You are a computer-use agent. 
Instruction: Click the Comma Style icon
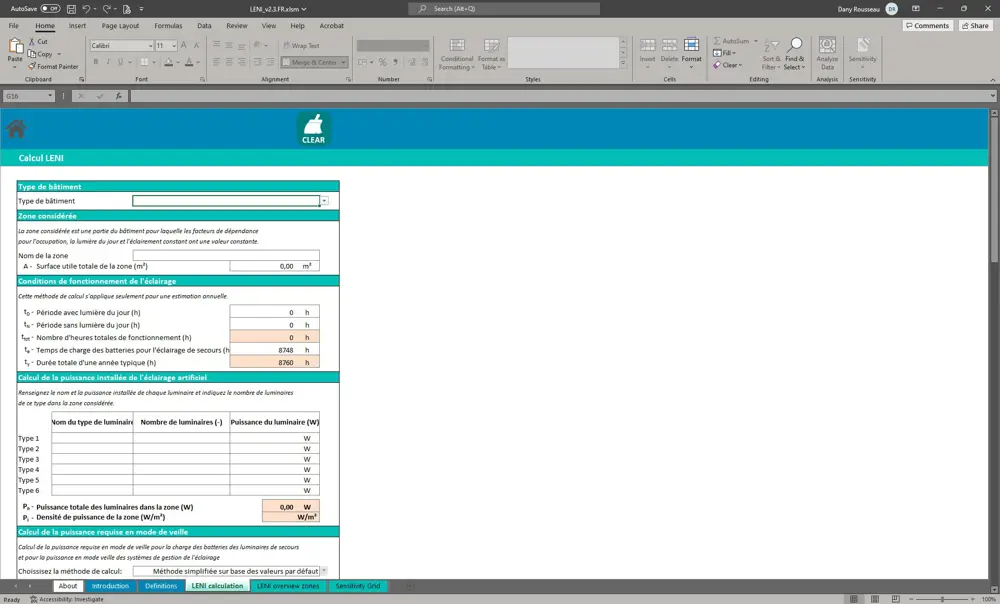pos(395,62)
